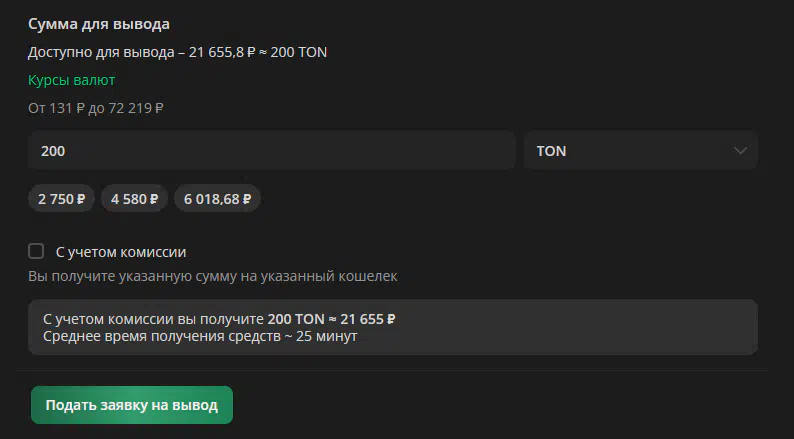Click the "С учетом комиссии" label text

coord(121,252)
